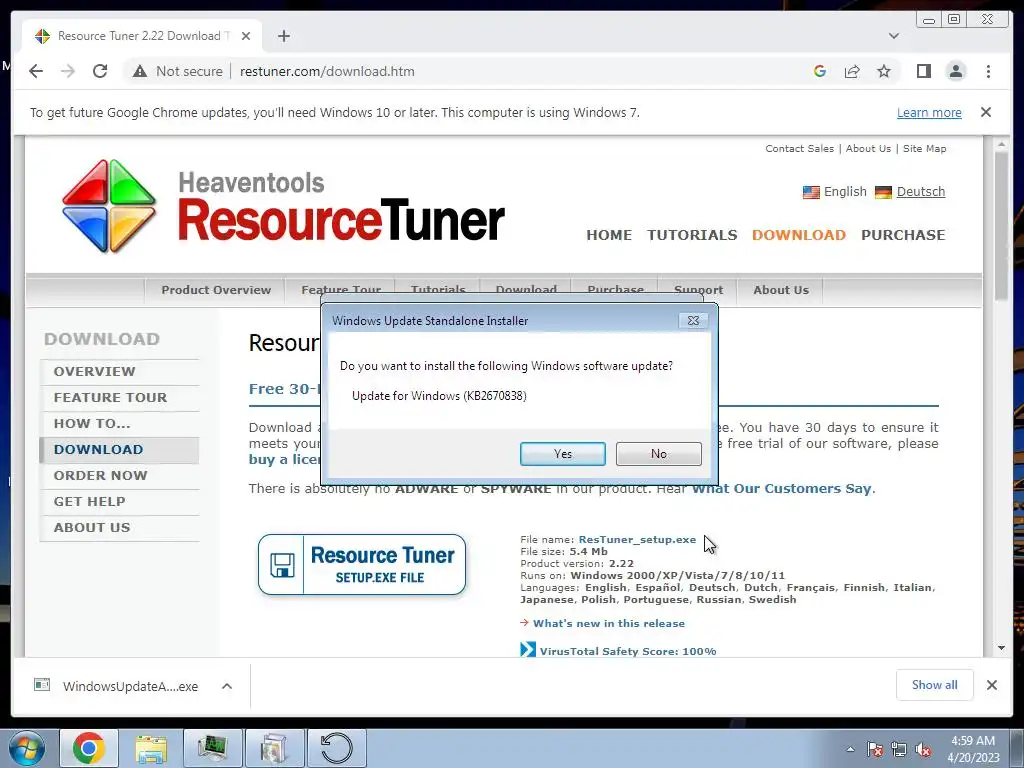Open TUTORIALS in main navigation

692,235
